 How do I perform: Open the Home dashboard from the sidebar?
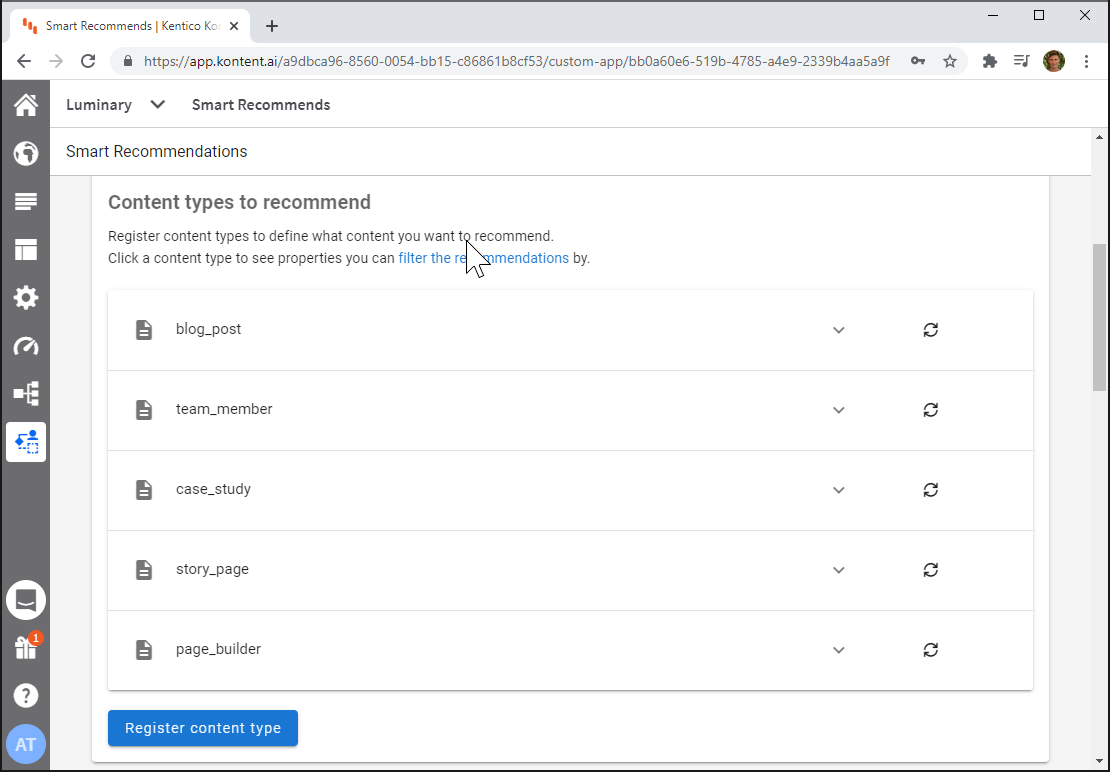[25, 104]
